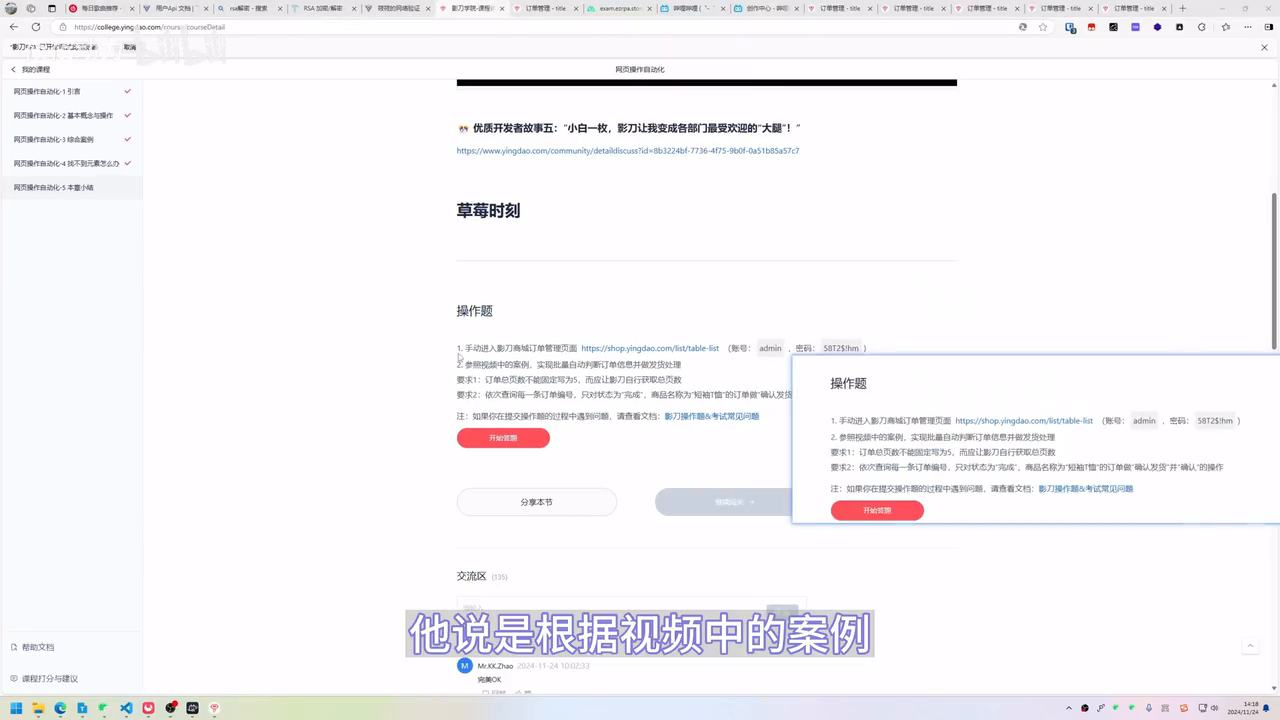The width and height of the screenshot is (1280, 720).
Task: Switch to the rsa解密 - 搜索 tab
Action: point(249,8)
